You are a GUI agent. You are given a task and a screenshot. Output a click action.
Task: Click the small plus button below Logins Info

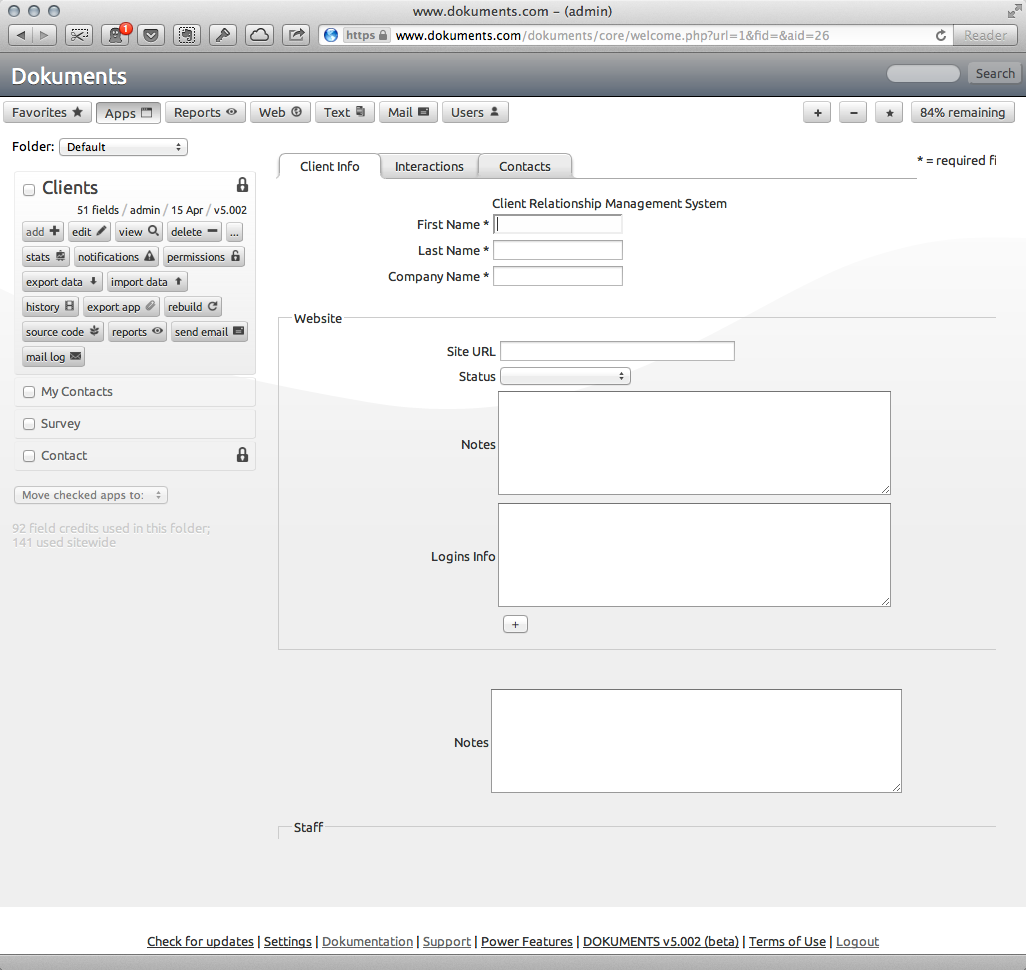click(x=516, y=624)
